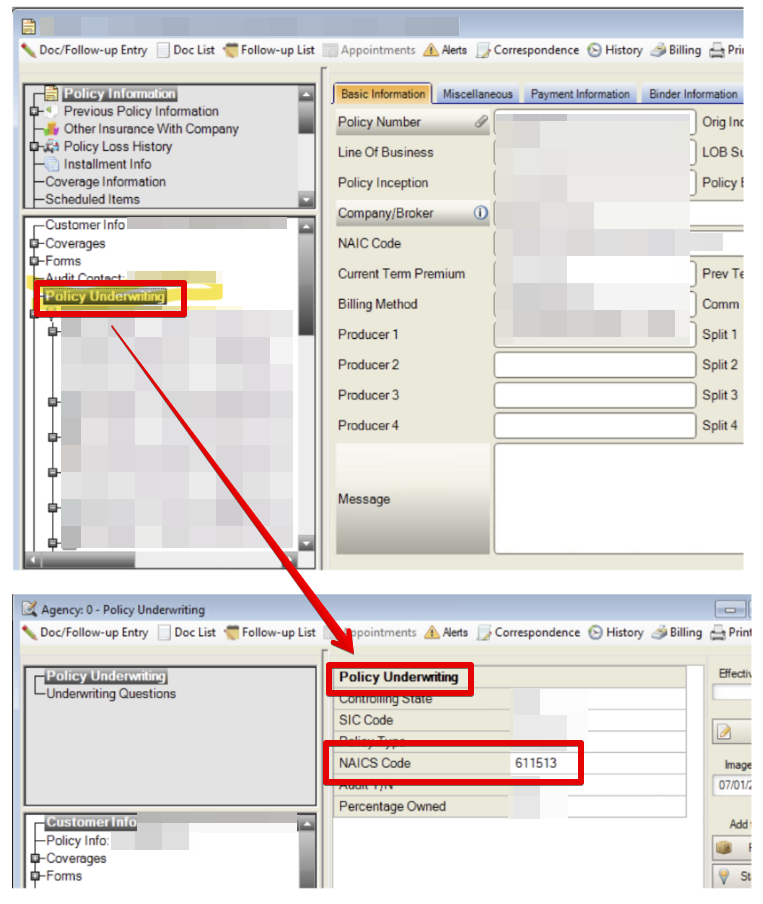Screen dimensions: 763x904
Task: Open Payment Information tab
Action: (x=580, y=94)
